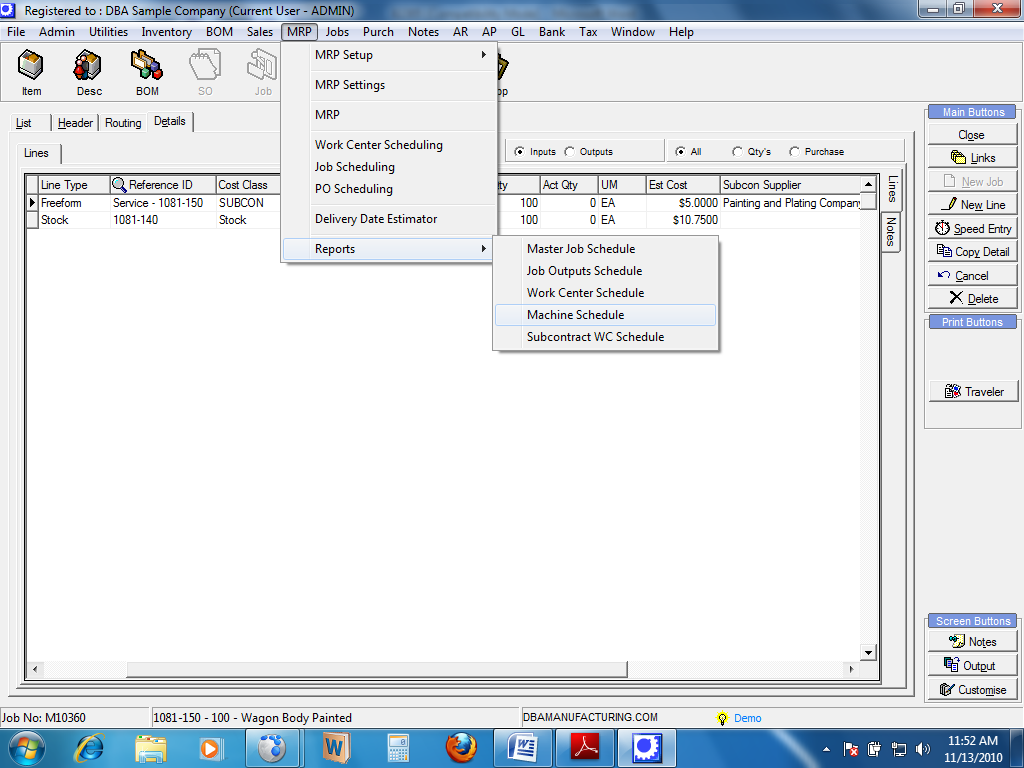
Task: Select the Qty's radio button
Action: click(738, 152)
